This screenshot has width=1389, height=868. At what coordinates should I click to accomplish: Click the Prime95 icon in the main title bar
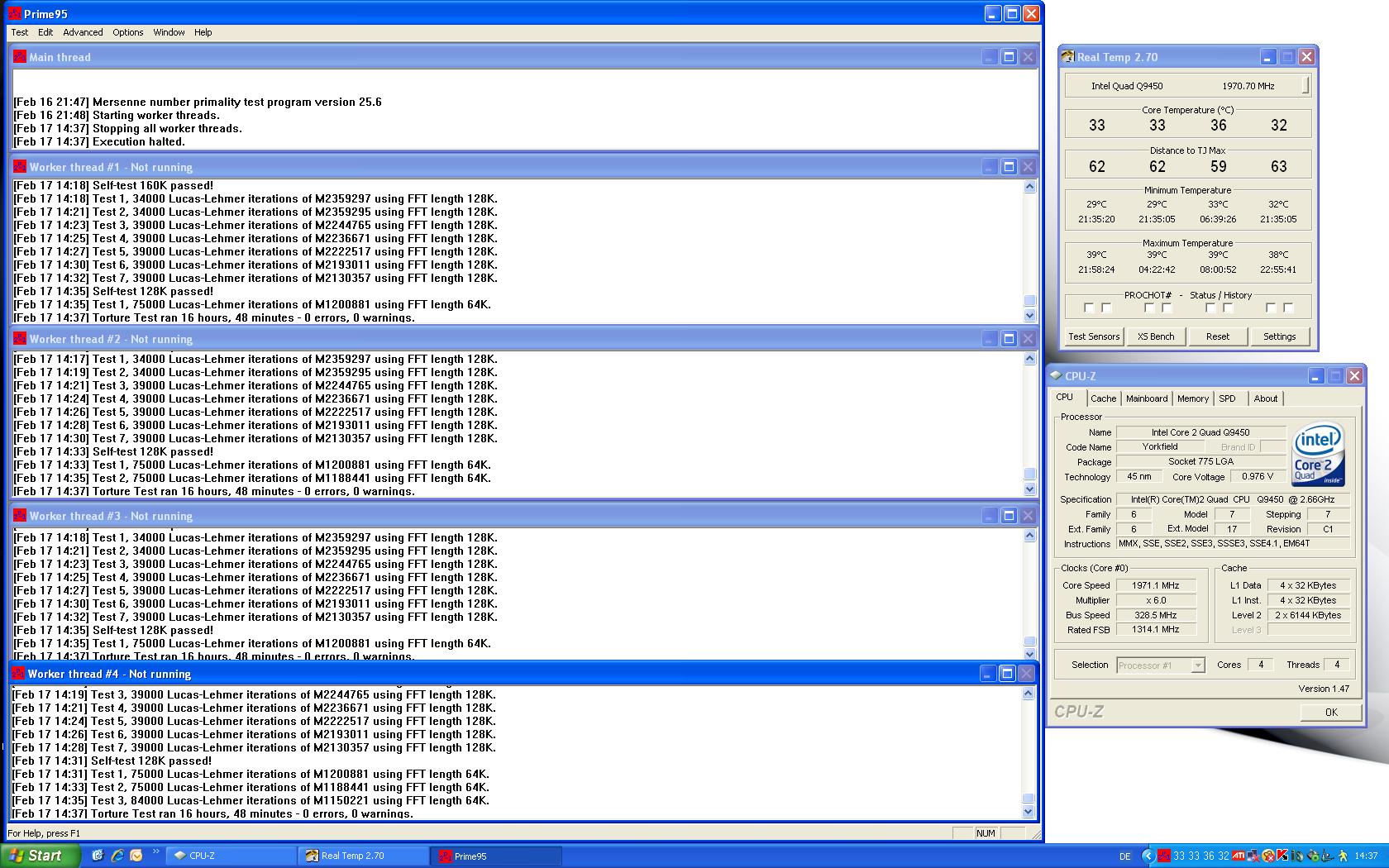pyautogui.click(x=14, y=13)
